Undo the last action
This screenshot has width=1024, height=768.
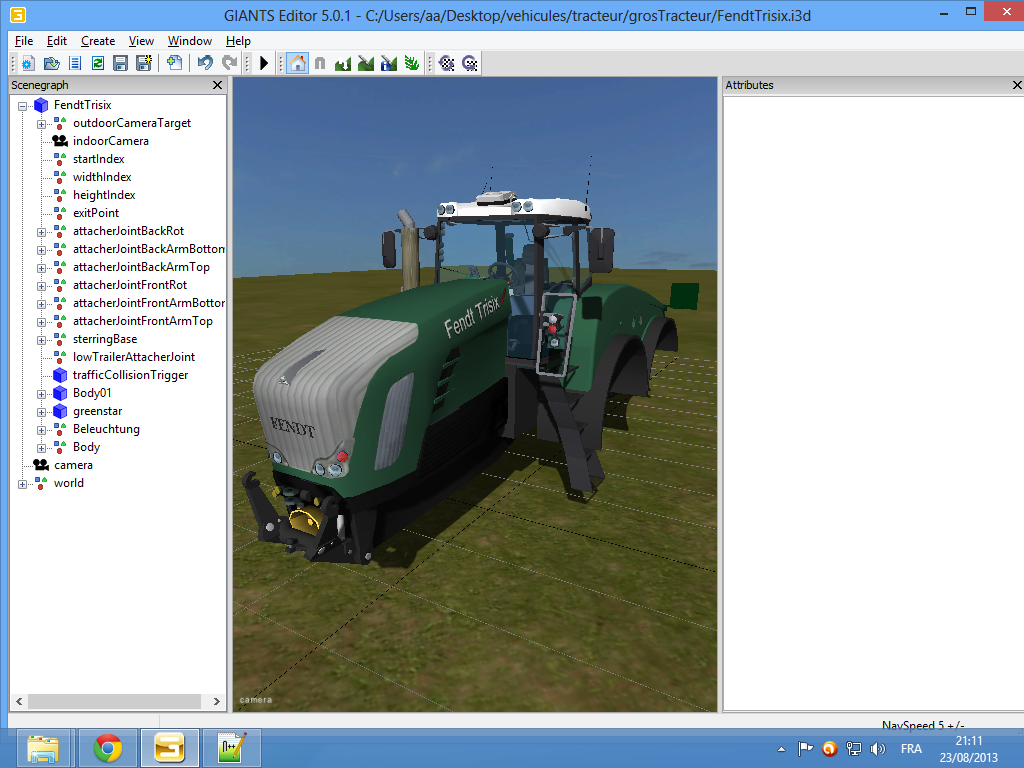tap(205, 63)
